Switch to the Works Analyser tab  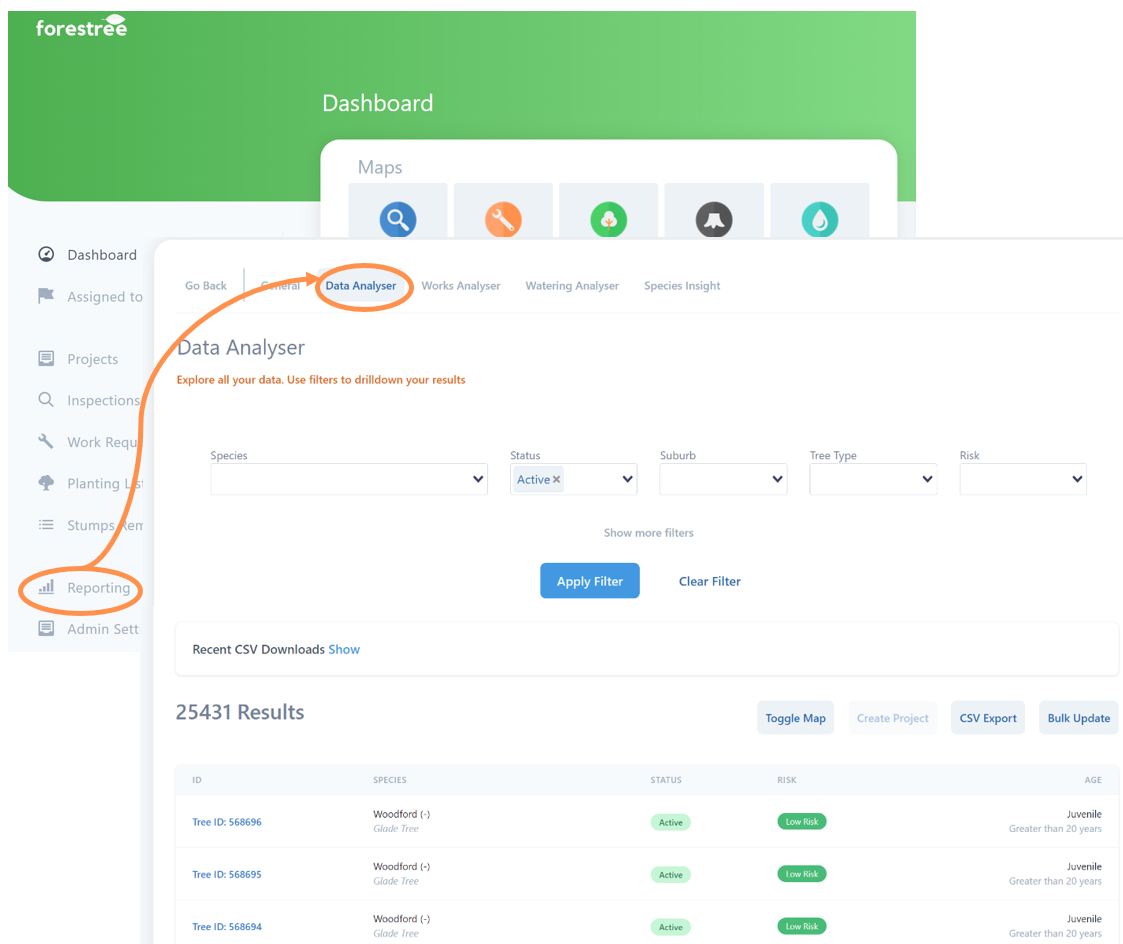461,285
